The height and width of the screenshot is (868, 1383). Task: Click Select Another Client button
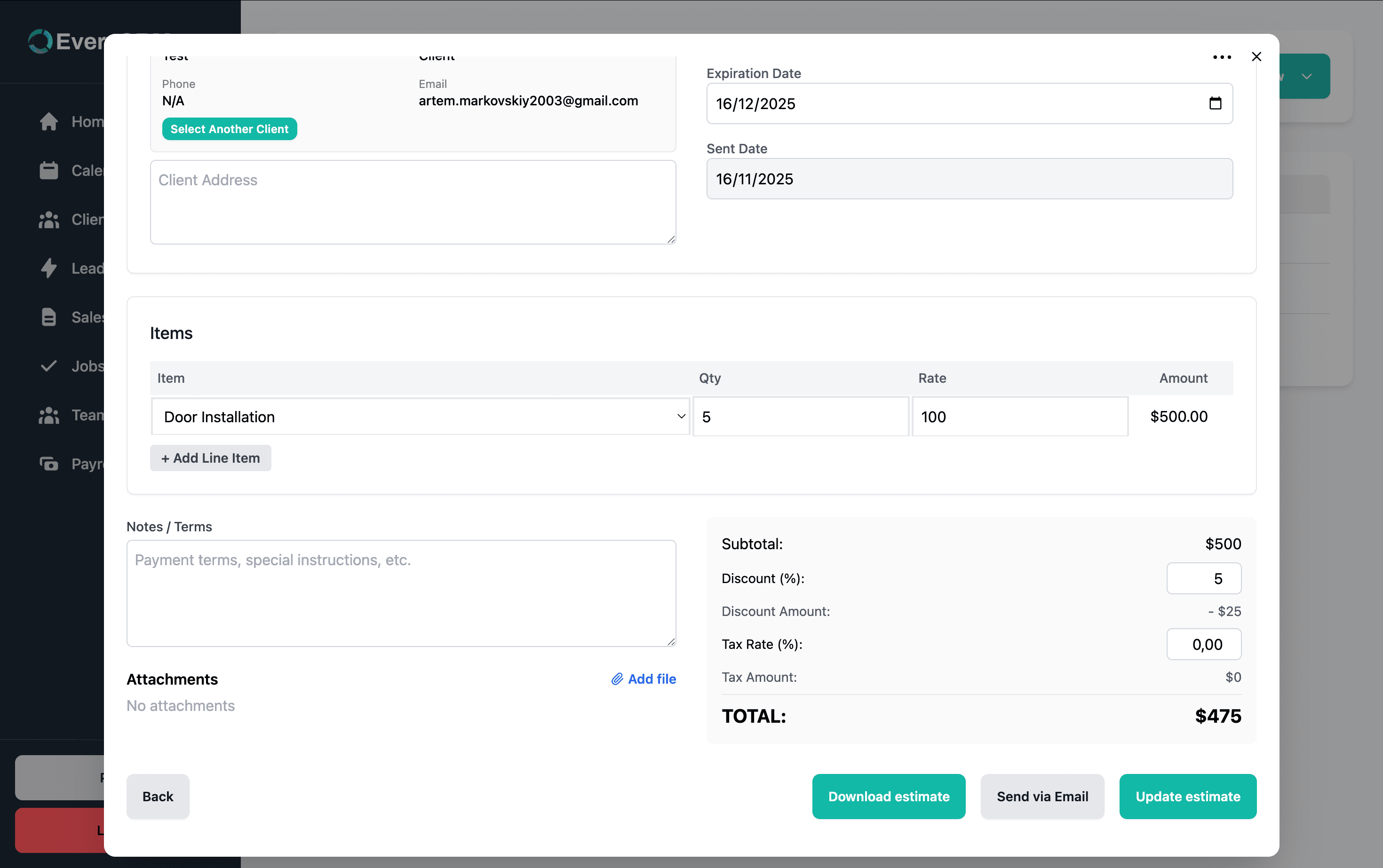pyautogui.click(x=229, y=129)
